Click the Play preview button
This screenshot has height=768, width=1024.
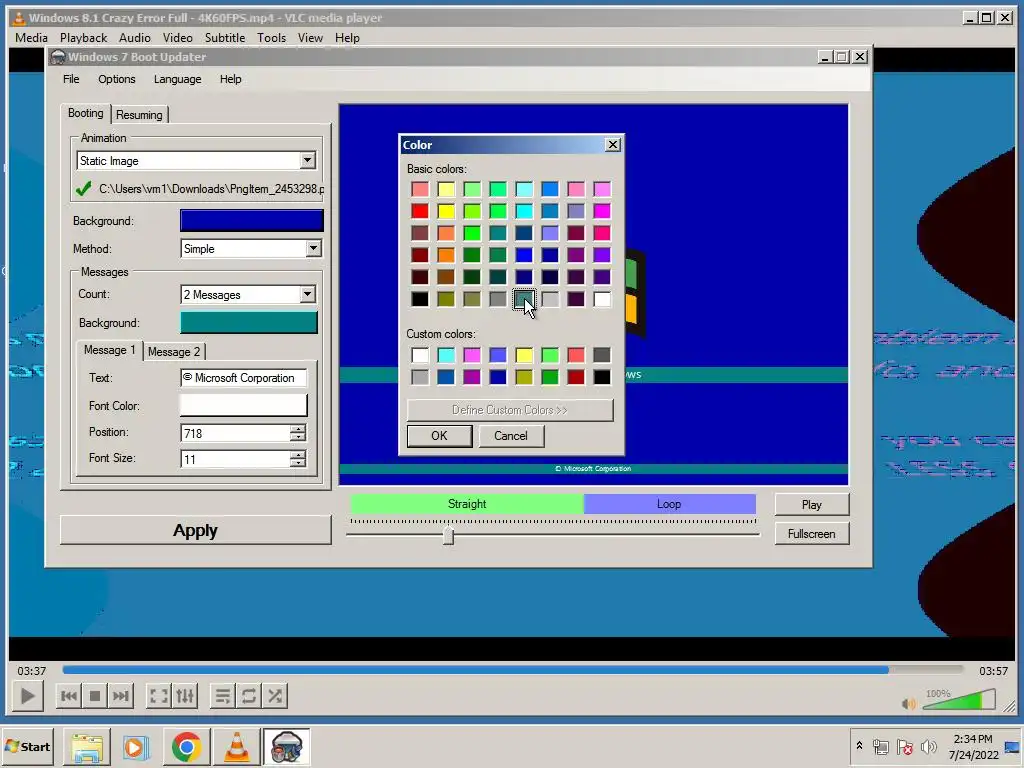(812, 505)
